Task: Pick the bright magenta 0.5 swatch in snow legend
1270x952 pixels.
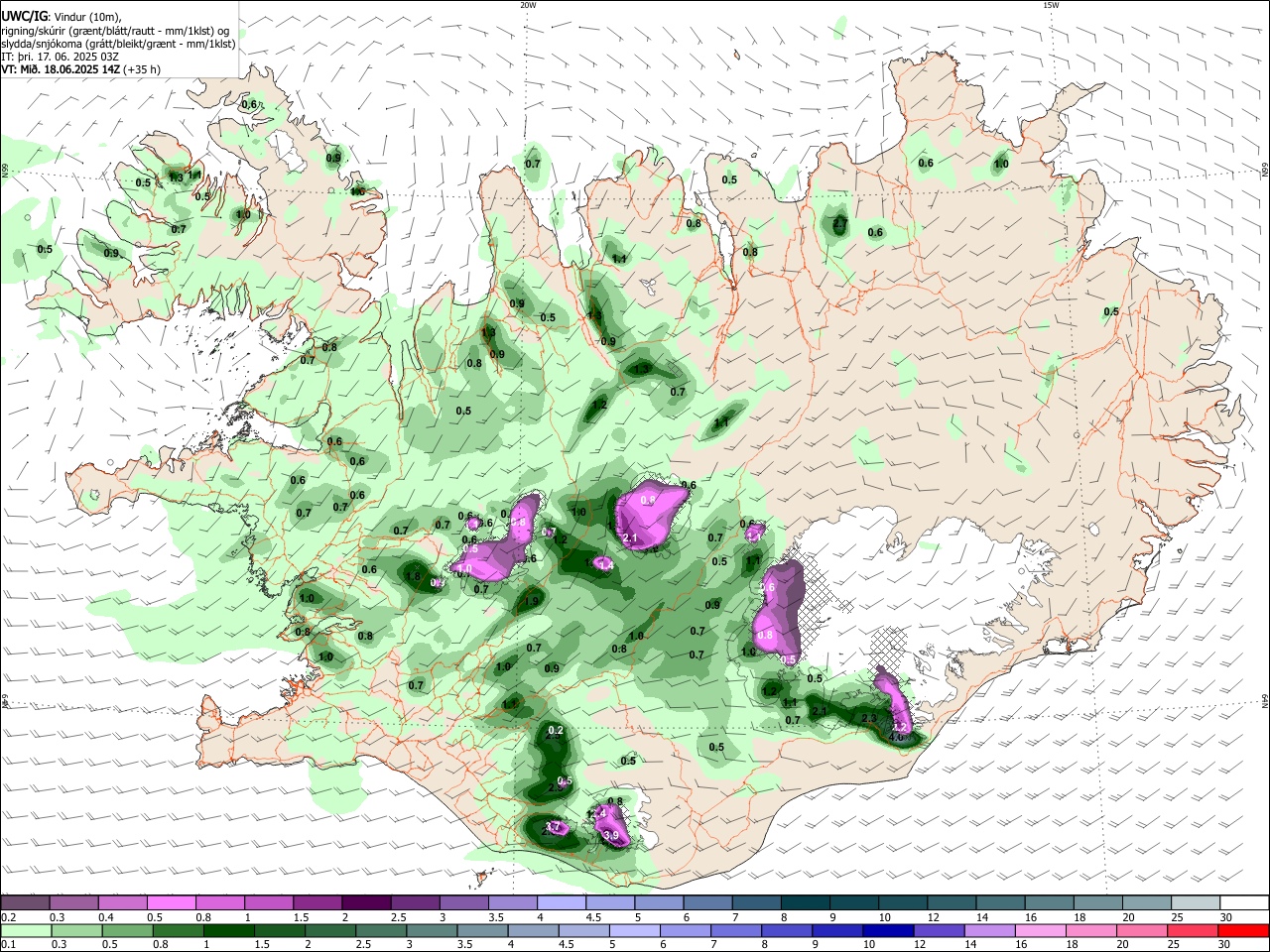Action: 172,903
